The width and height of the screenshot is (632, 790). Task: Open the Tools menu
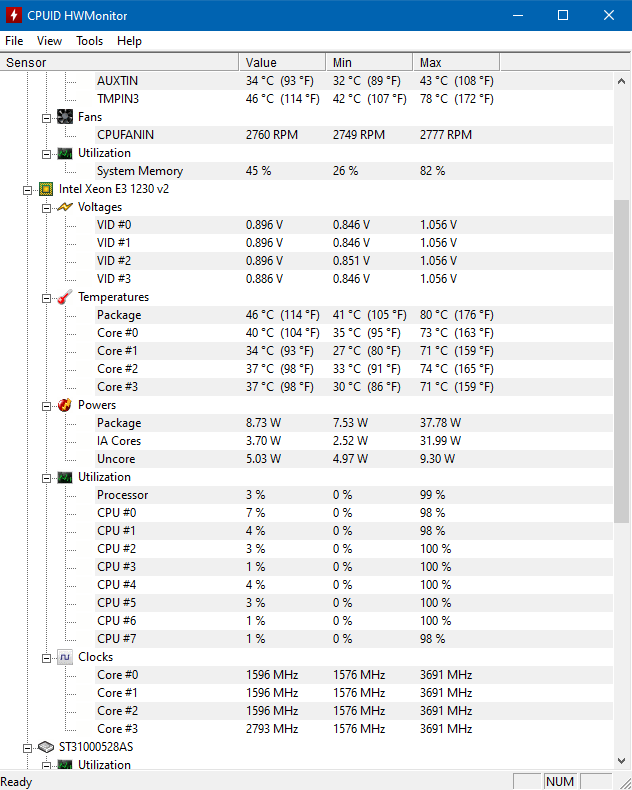[89, 41]
